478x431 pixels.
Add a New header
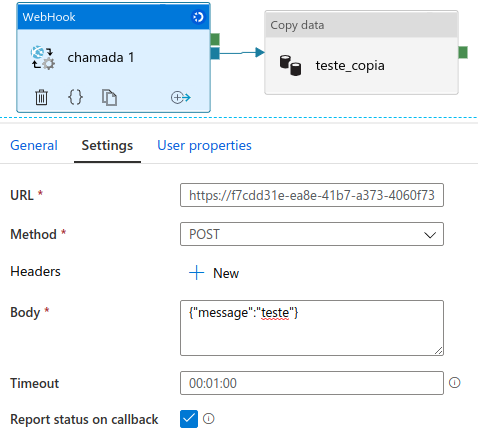pos(214,273)
